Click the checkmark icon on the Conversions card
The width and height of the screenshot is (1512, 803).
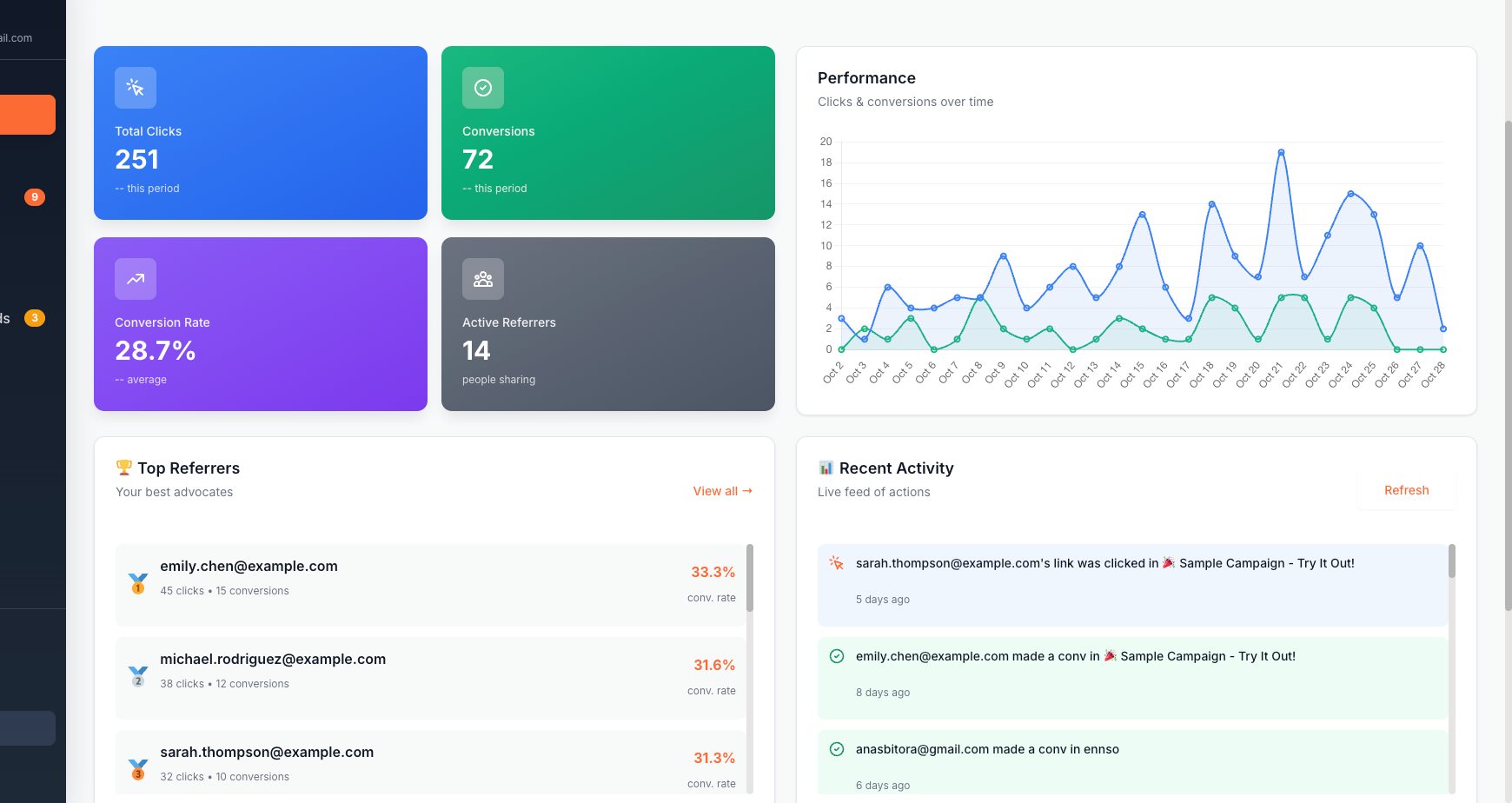483,88
